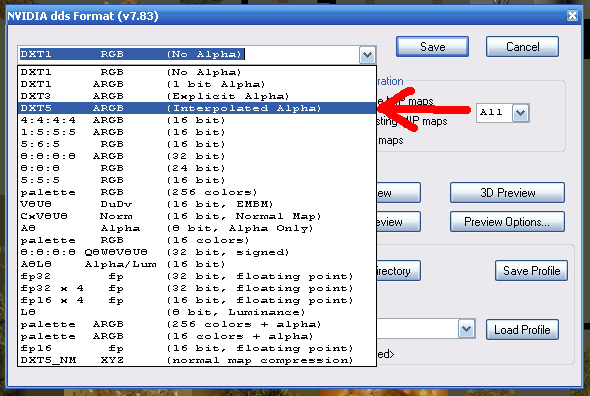Select DXT1 ARGB (1 bit Alpha)

click(197, 84)
